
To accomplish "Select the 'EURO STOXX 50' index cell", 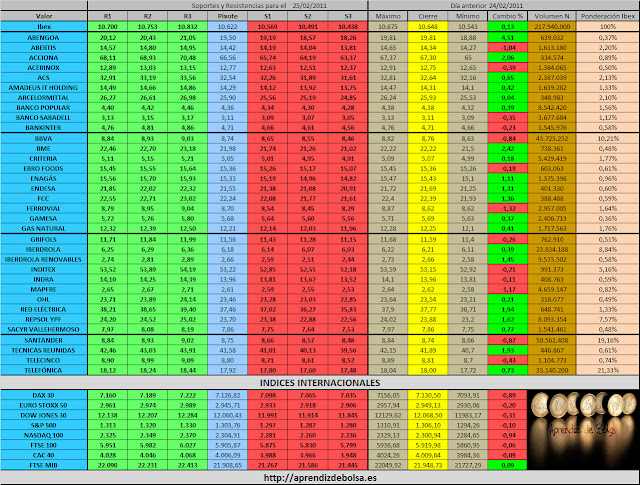I will pyautogui.click(x=44, y=405).
